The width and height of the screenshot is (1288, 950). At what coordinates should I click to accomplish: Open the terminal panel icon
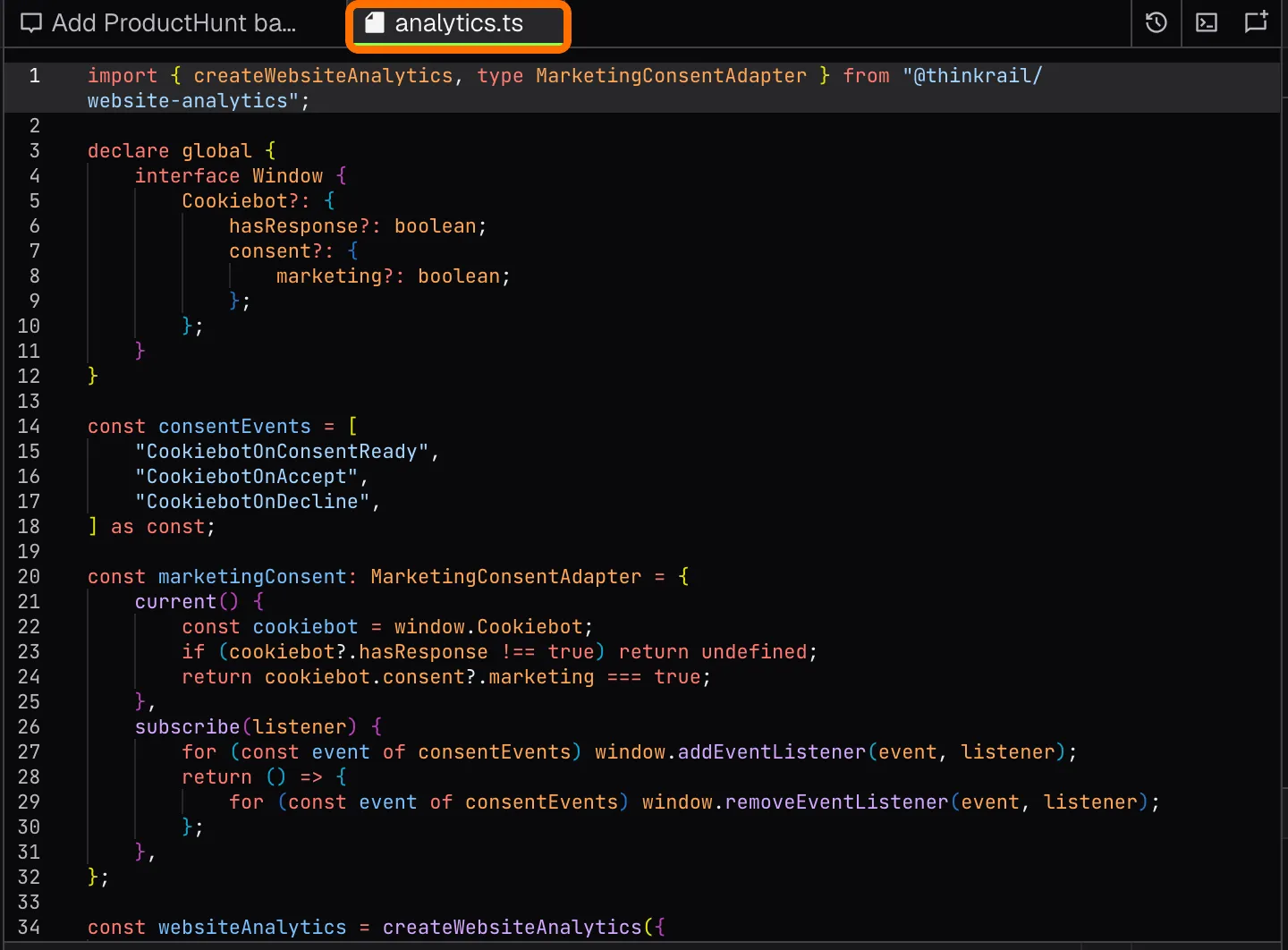[x=1207, y=22]
